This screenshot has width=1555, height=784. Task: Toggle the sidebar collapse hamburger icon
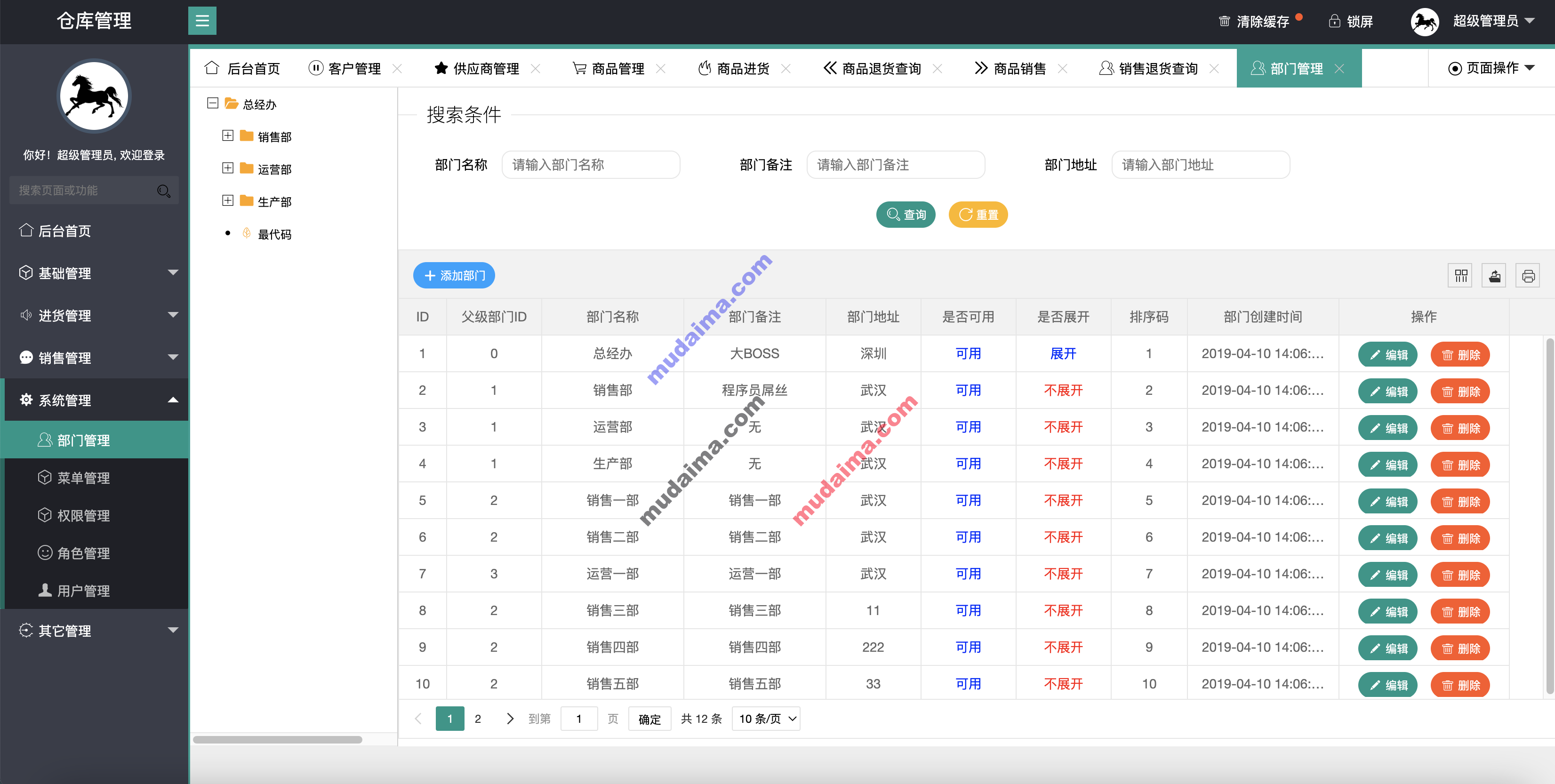(202, 21)
